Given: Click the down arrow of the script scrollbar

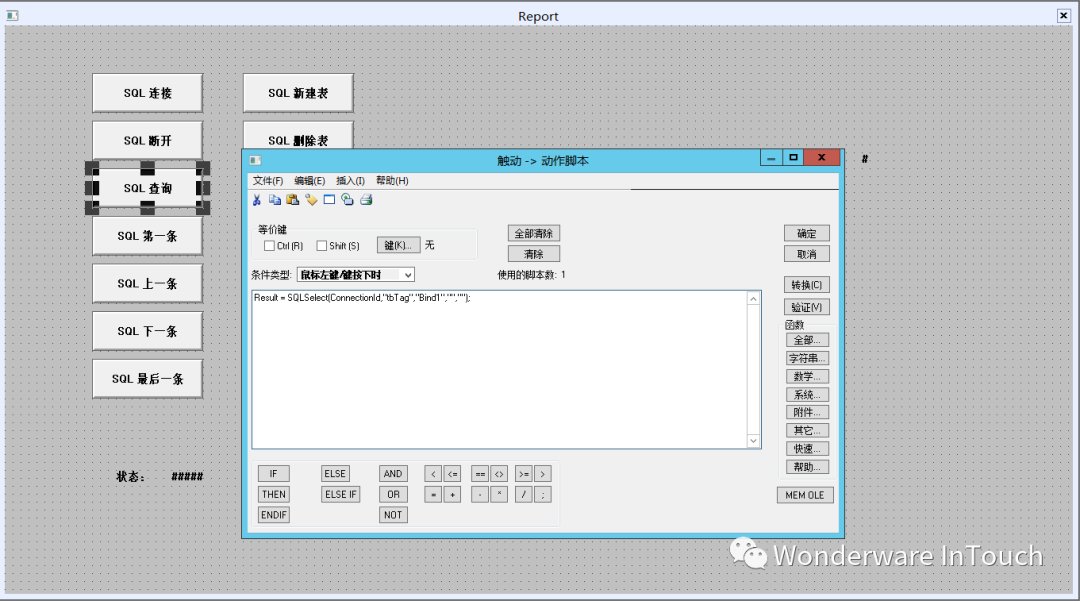Looking at the screenshot, I should (752, 441).
